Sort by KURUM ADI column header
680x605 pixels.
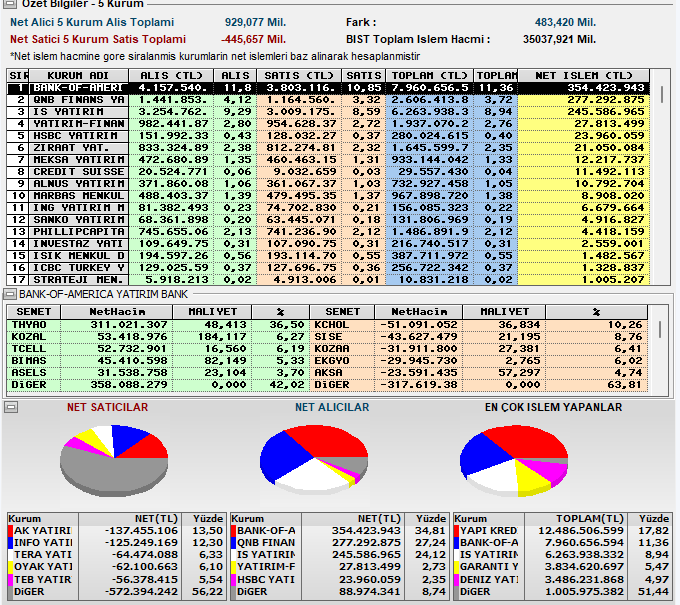(78, 75)
